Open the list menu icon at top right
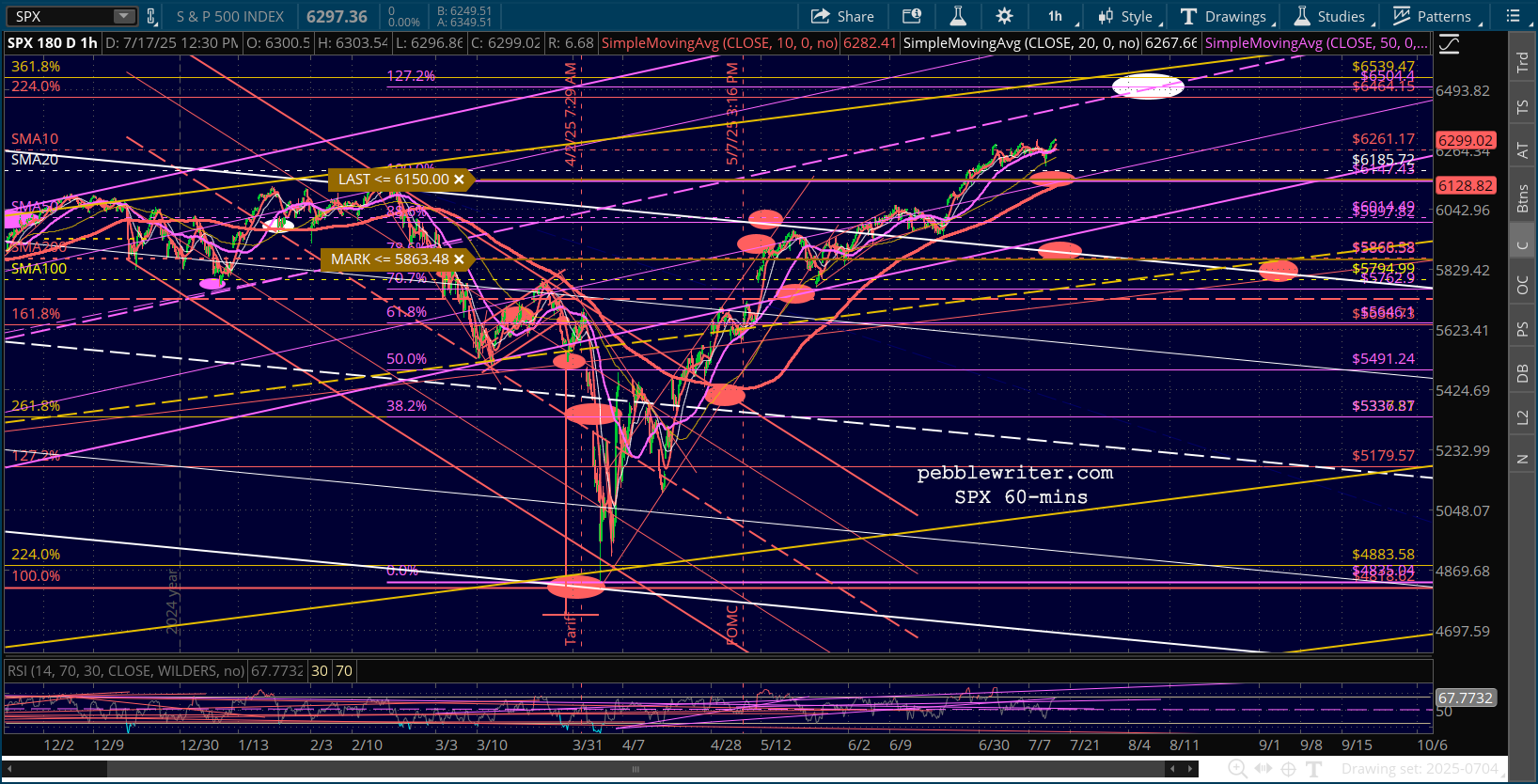1538x784 pixels. [1513, 16]
